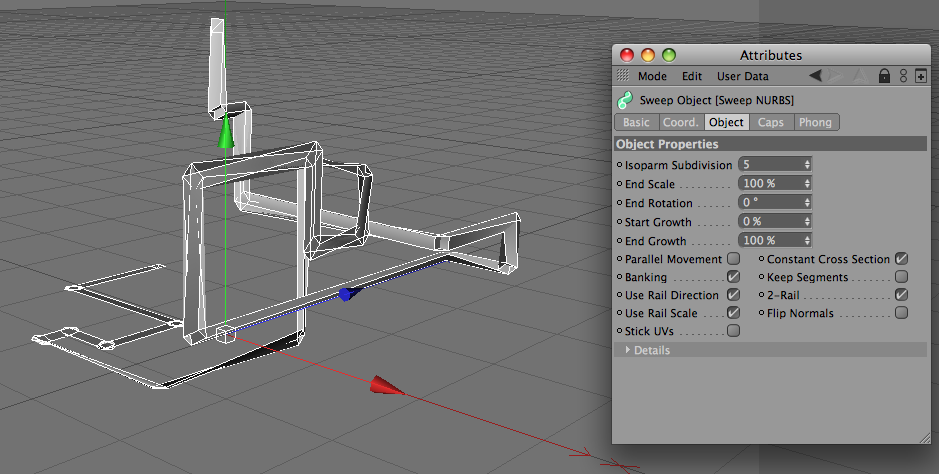Click the Attributes window resize grip
The height and width of the screenshot is (474, 939).
pyautogui.click(x=925, y=437)
